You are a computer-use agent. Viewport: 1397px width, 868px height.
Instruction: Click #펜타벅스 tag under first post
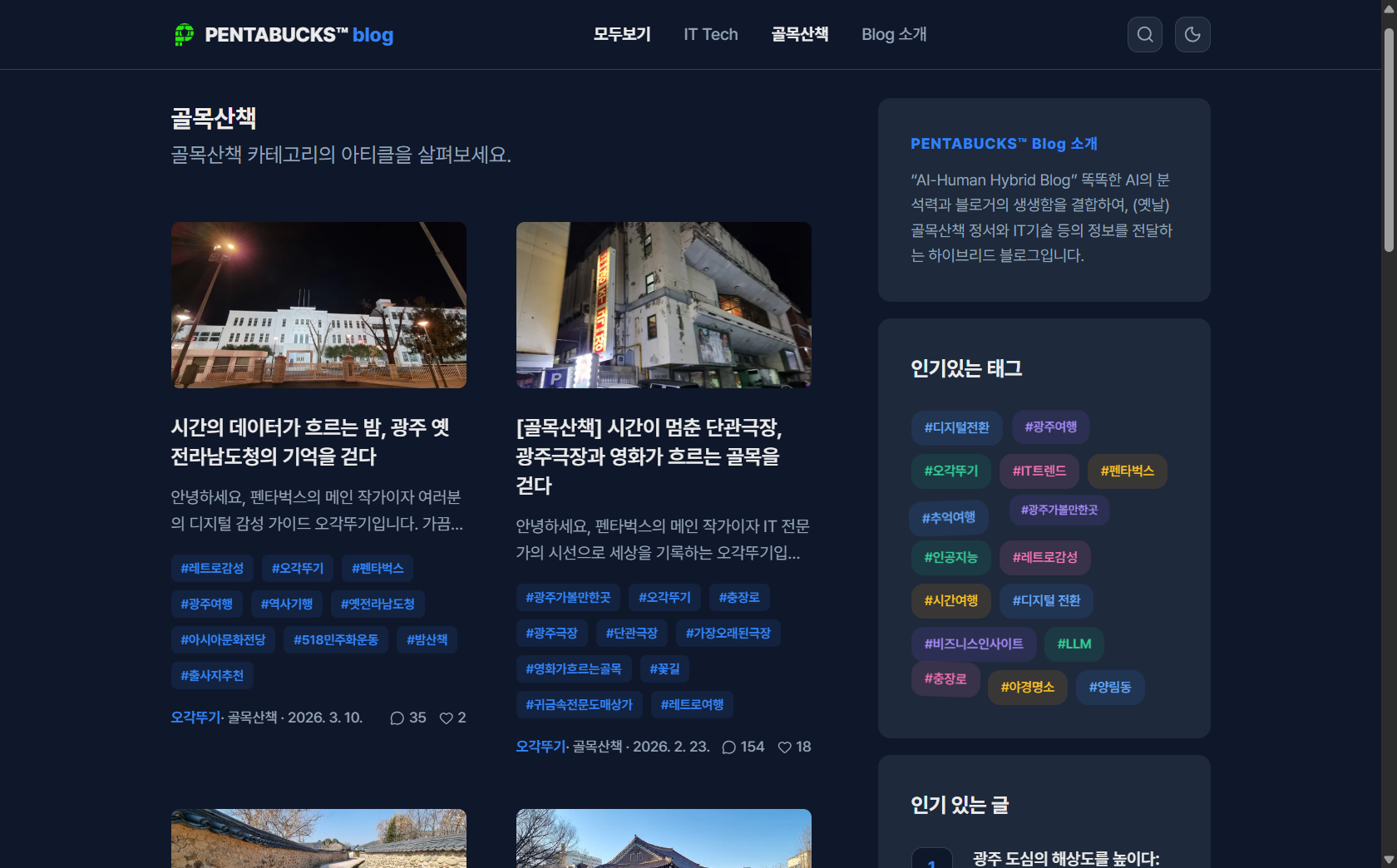tap(378, 568)
